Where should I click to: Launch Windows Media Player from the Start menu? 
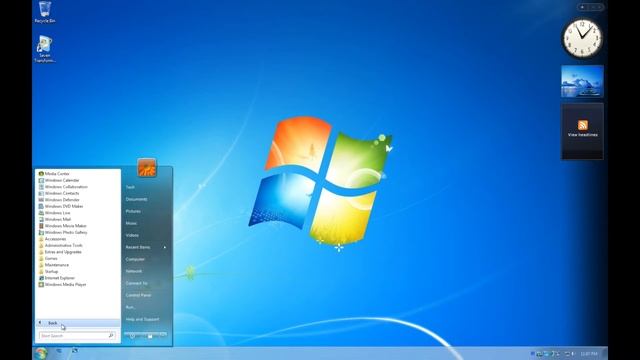62,284
